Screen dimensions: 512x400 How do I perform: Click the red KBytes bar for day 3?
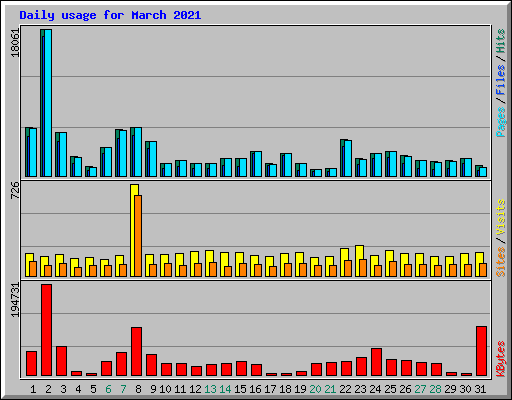click(x=61, y=361)
